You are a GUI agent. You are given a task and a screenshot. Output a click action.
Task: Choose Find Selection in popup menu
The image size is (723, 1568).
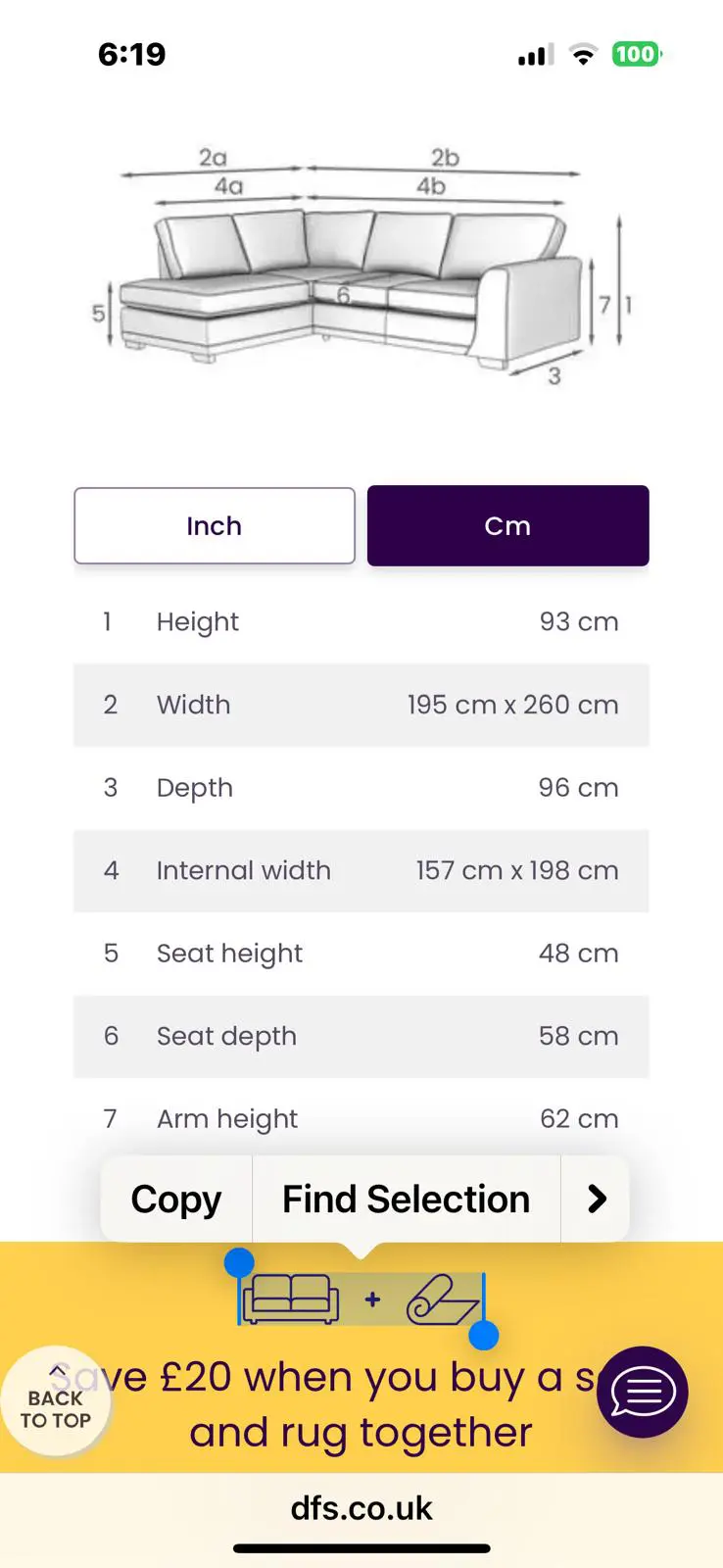point(406,1199)
